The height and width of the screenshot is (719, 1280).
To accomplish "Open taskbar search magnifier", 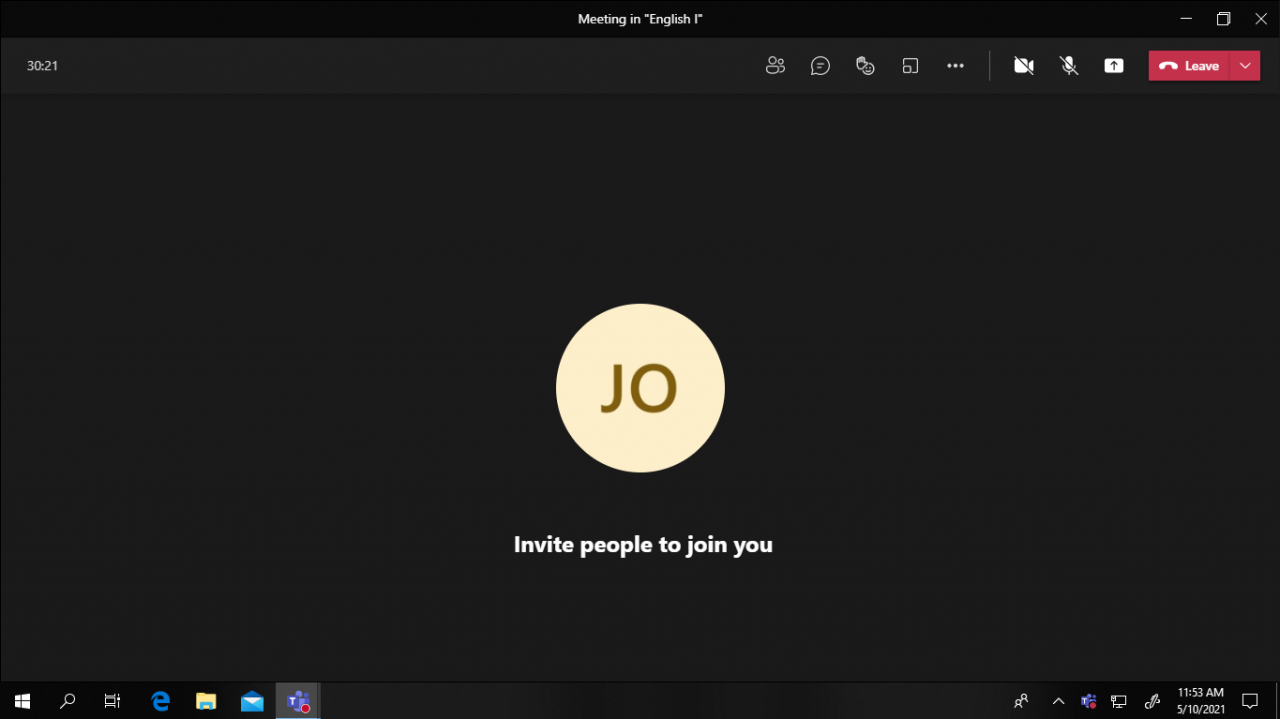I will pyautogui.click(x=68, y=701).
